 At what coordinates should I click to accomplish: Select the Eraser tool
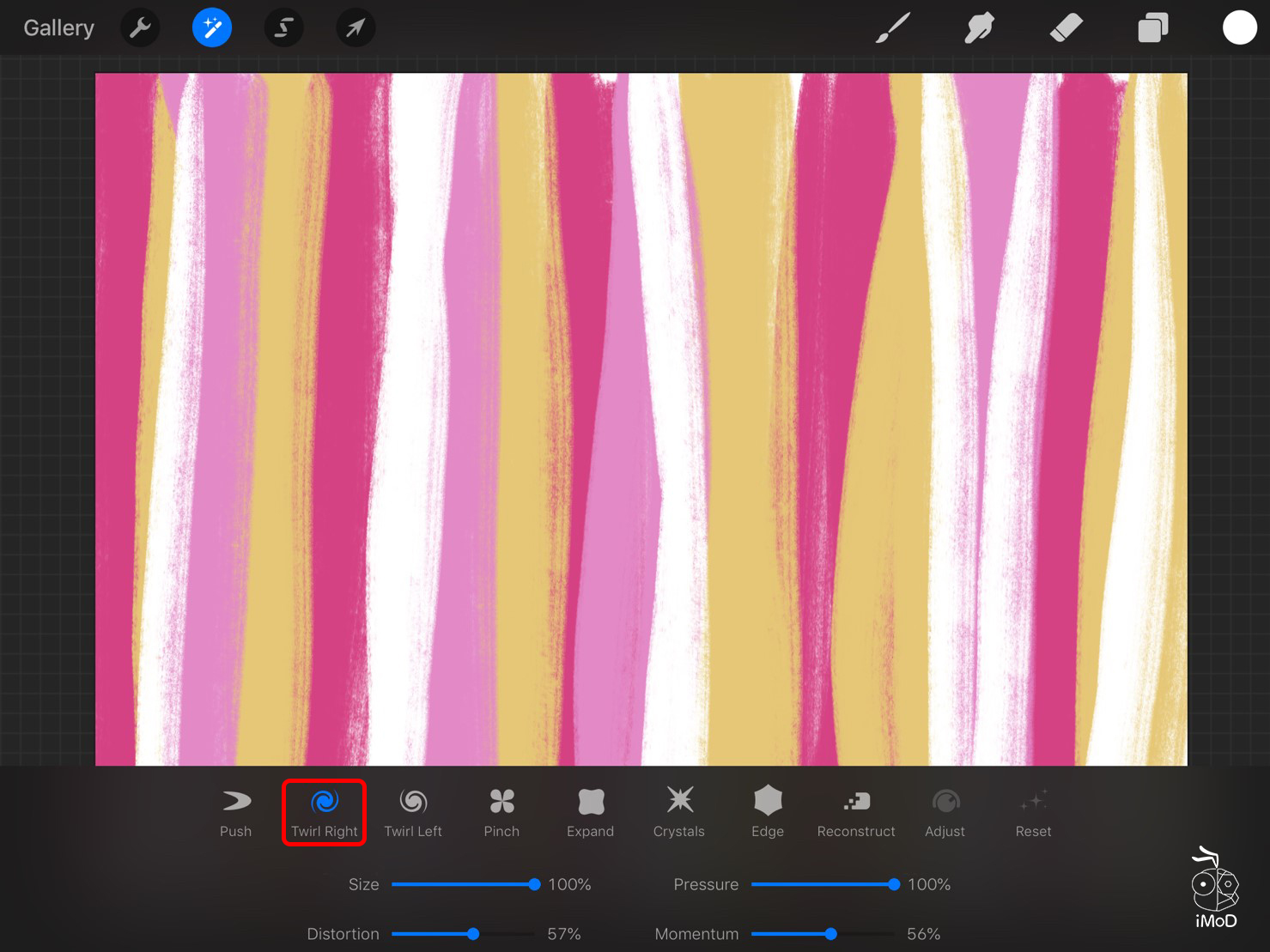click(1066, 28)
